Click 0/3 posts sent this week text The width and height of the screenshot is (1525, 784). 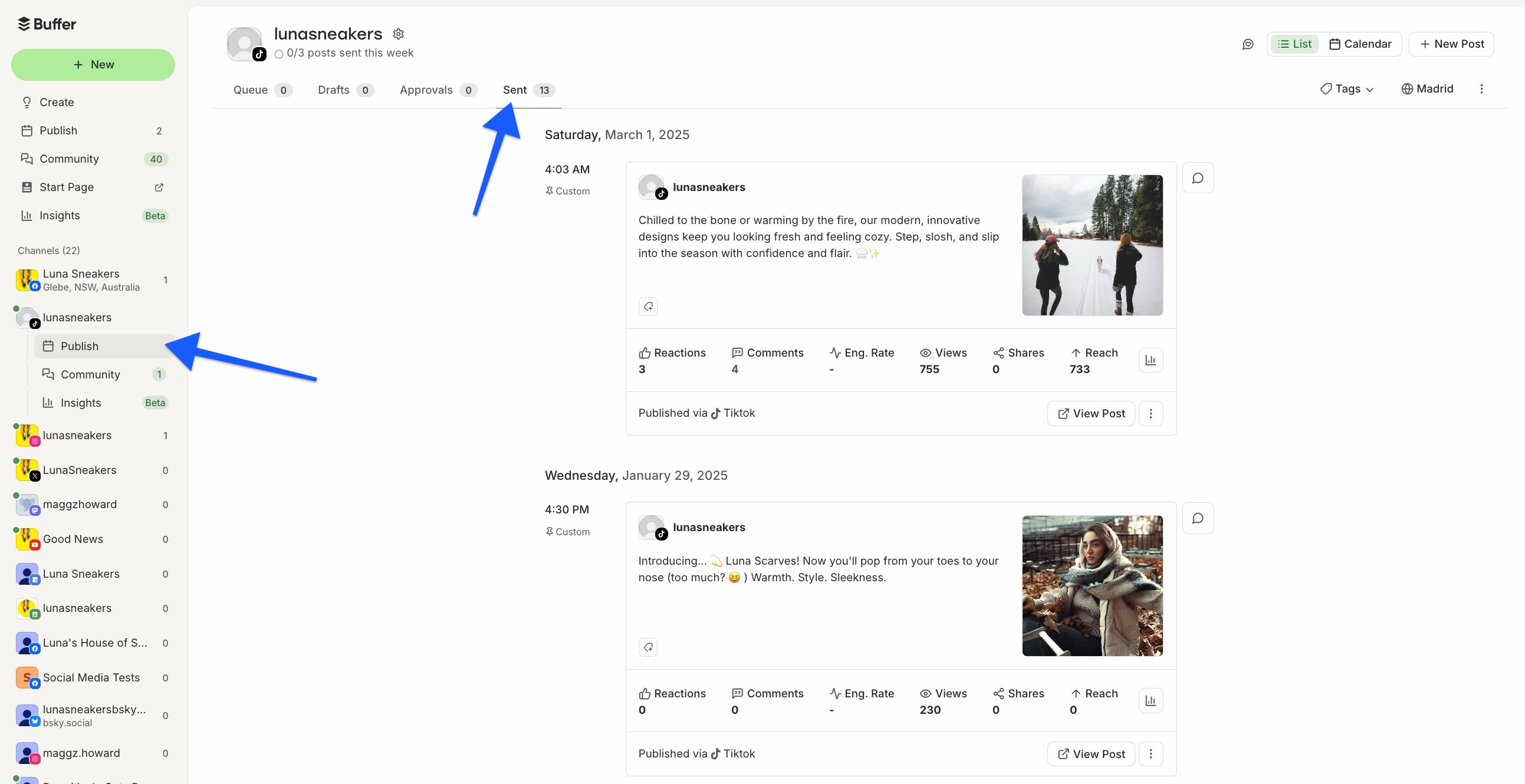350,53
